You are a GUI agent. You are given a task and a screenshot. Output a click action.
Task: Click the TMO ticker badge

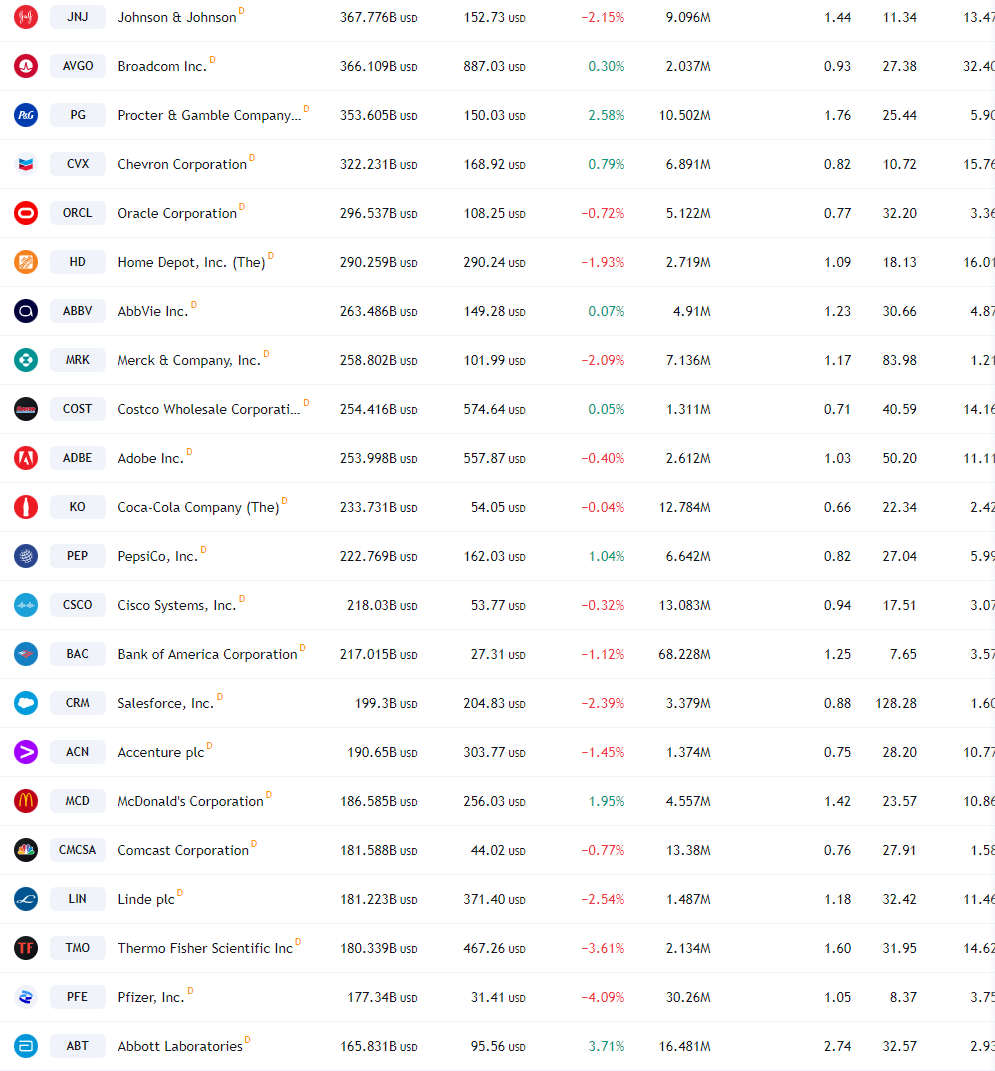click(78, 948)
